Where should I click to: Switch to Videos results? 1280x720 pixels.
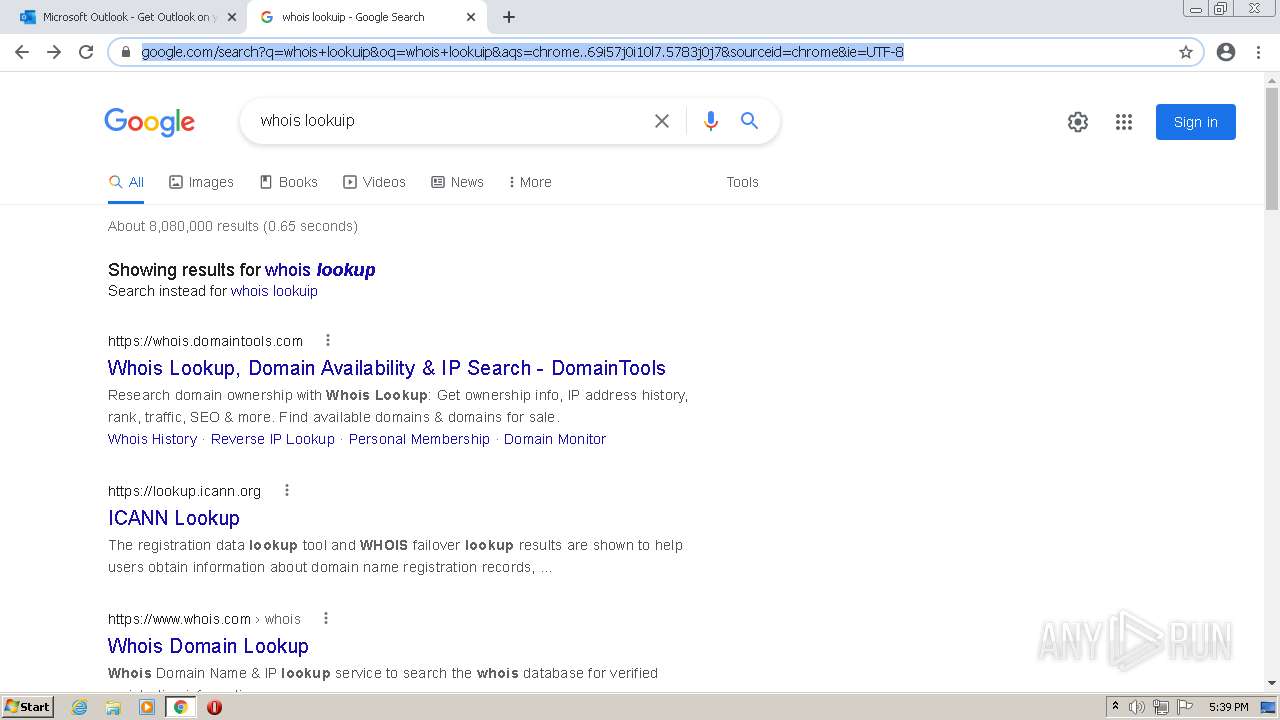374,182
